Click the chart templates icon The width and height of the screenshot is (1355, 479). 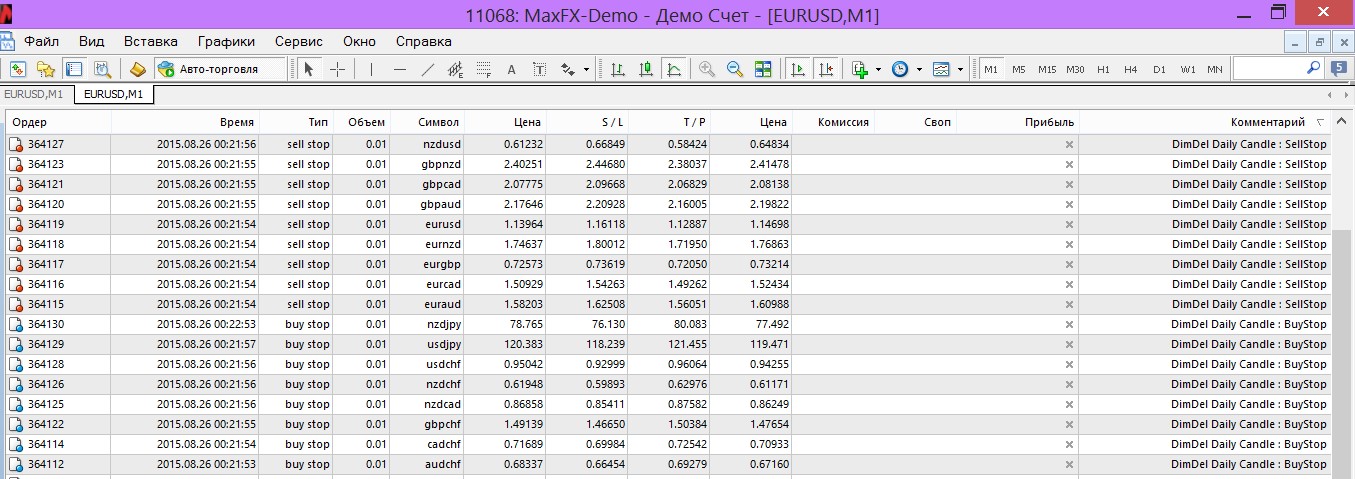[942, 69]
